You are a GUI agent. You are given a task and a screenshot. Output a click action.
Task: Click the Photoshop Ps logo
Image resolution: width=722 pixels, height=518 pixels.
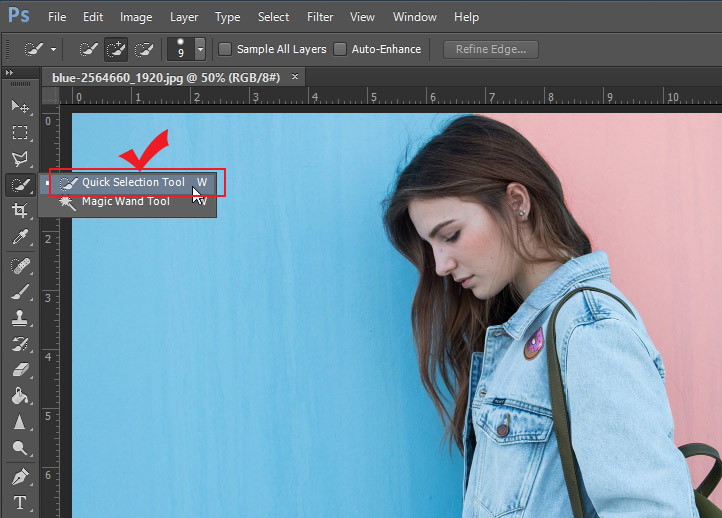point(19,15)
